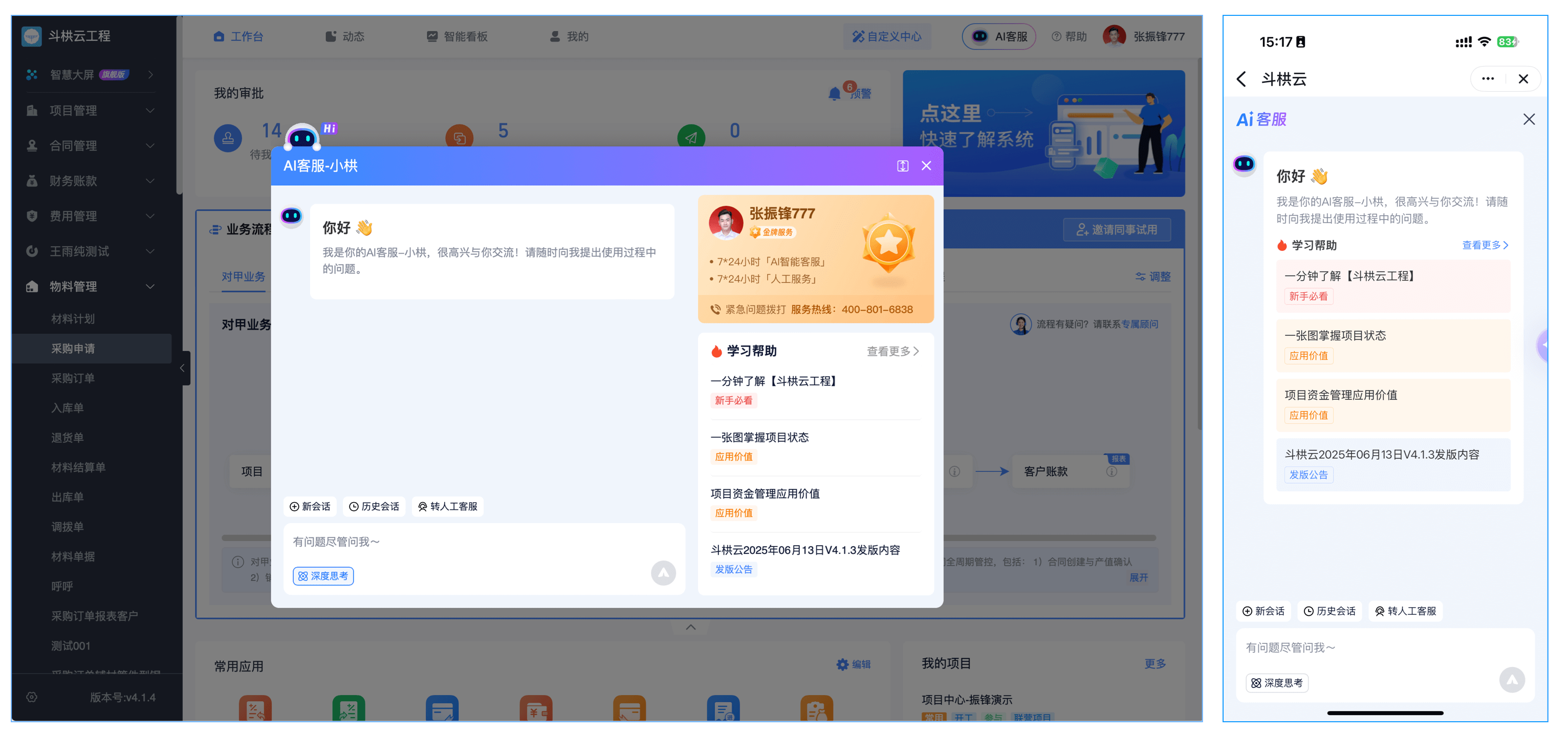Switch to the 我的 top tab
The image size is (1568, 733).
569,36
